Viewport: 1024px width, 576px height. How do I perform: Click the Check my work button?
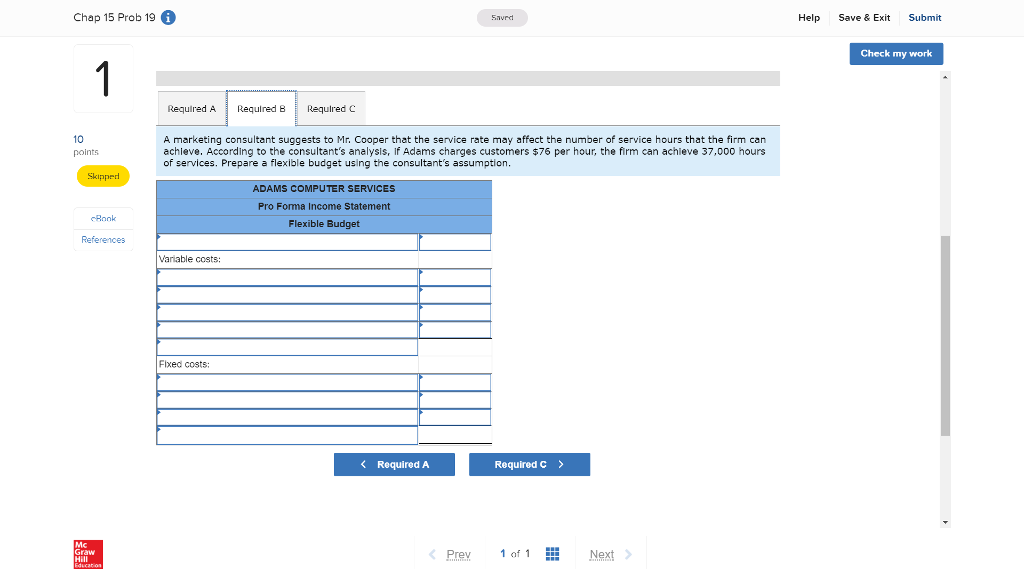tap(896, 53)
